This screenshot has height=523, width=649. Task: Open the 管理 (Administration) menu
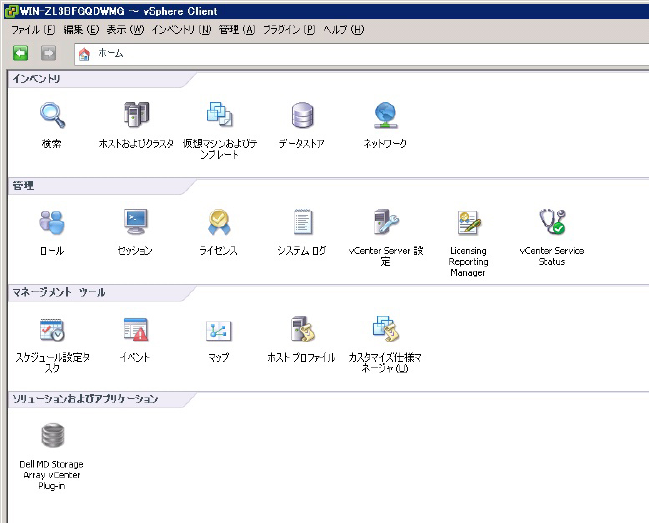tap(237, 30)
